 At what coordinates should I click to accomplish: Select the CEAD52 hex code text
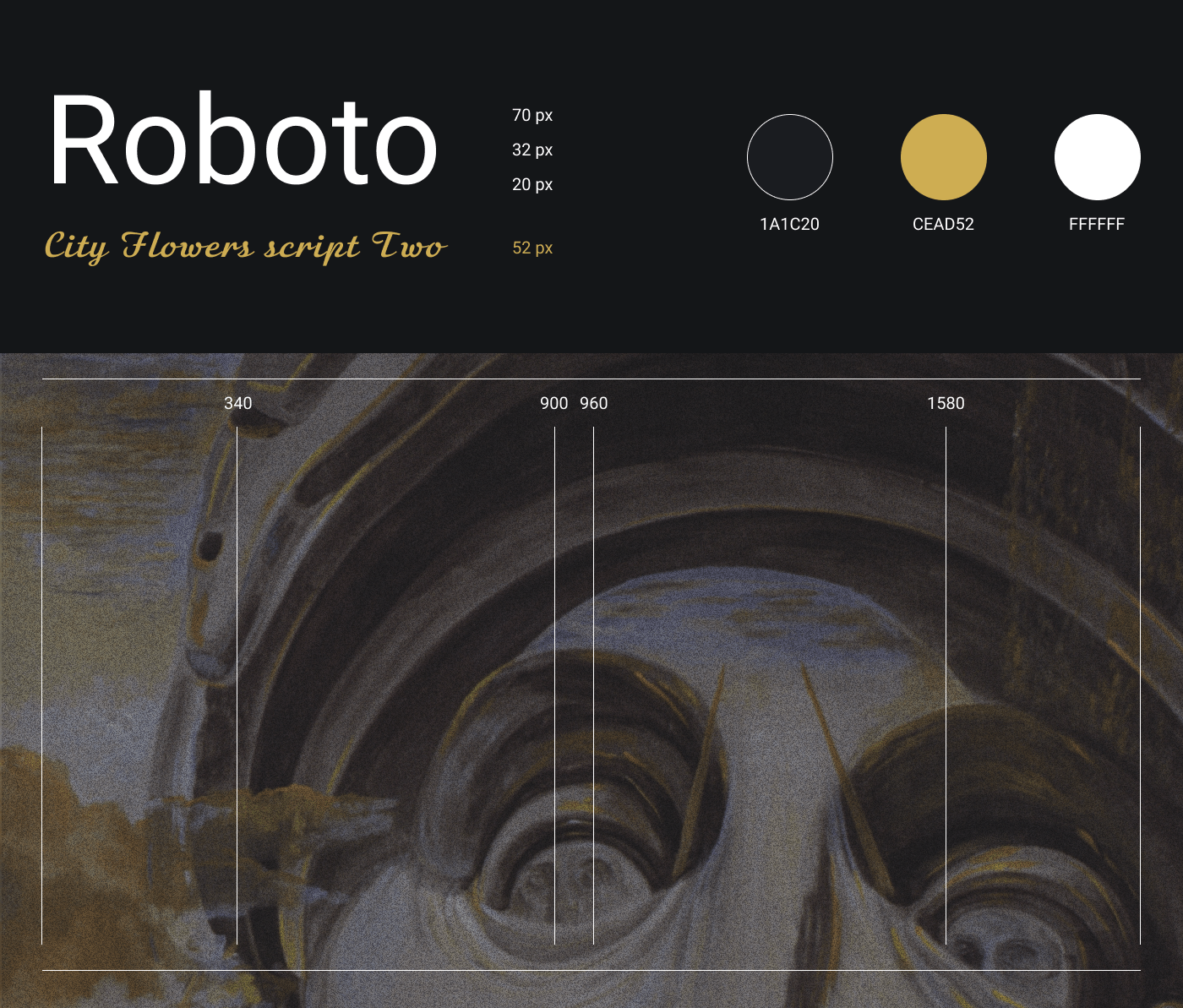pyautogui.click(x=943, y=224)
